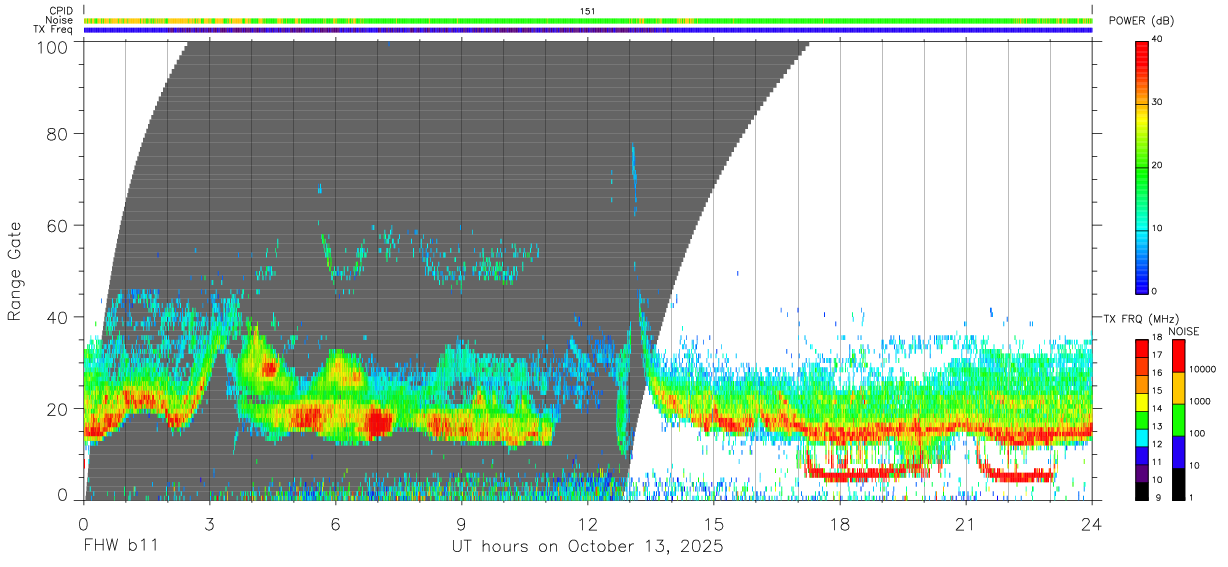This screenshot has height=567, width=1228.
Task: Click the 18 tick on UT hours axis
Action: click(x=840, y=524)
